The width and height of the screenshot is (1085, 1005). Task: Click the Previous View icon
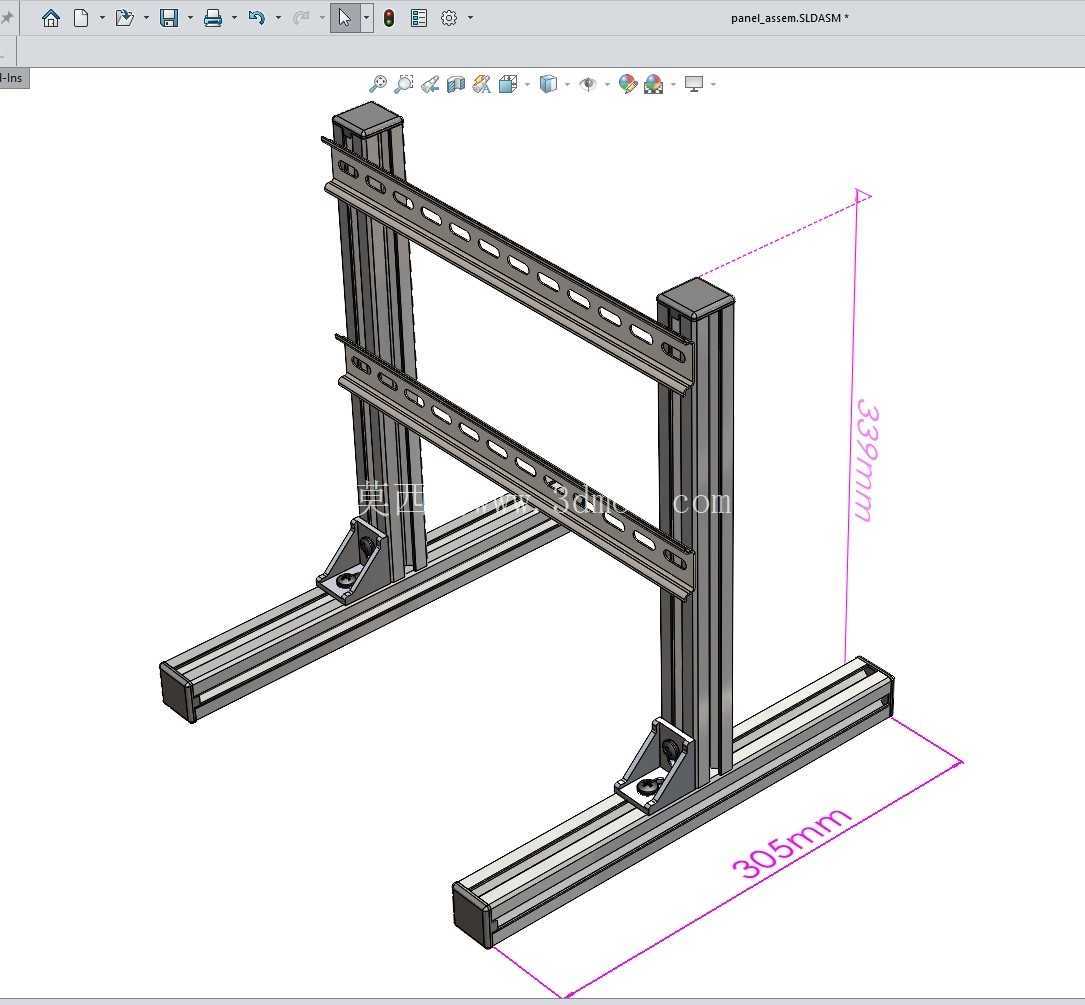coord(430,84)
